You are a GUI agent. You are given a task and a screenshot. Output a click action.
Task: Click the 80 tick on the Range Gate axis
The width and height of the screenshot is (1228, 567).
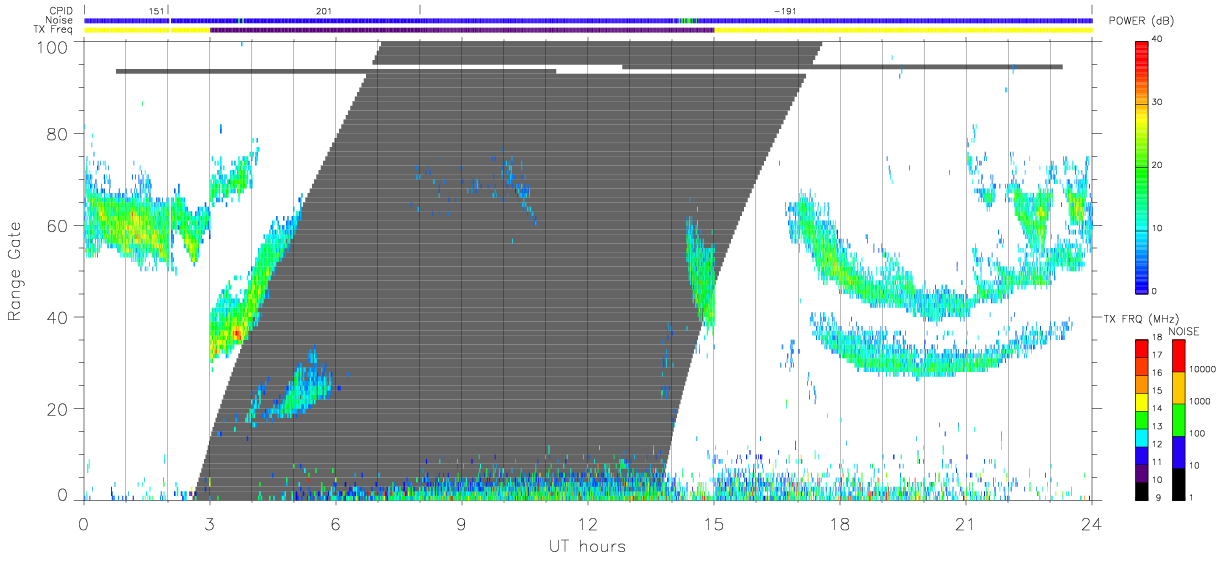[58, 133]
